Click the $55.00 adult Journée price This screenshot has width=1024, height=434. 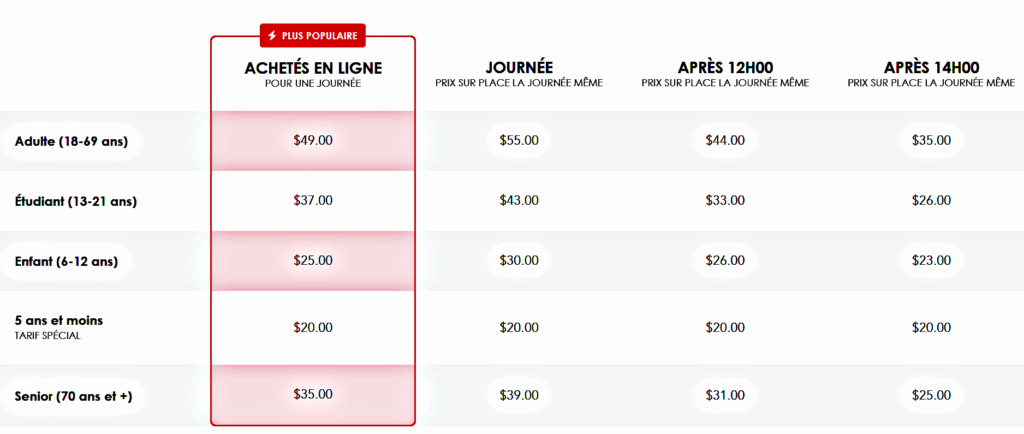pos(519,140)
